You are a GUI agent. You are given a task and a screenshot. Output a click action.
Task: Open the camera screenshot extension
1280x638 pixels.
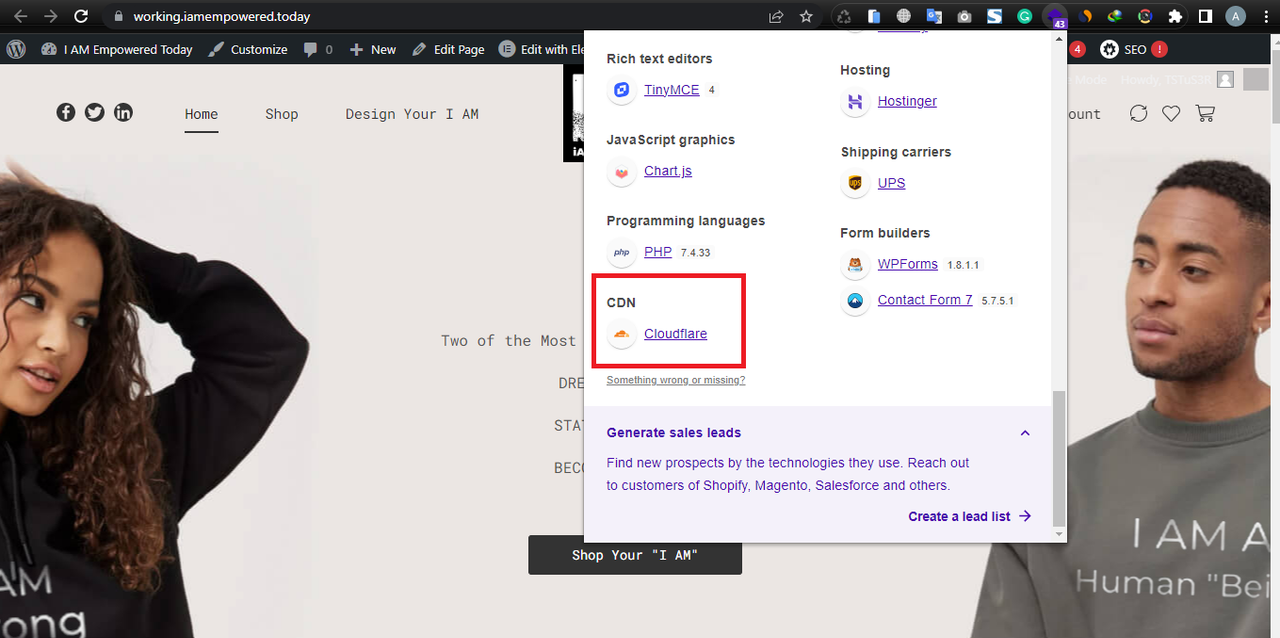pyautogui.click(x=964, y=16)
